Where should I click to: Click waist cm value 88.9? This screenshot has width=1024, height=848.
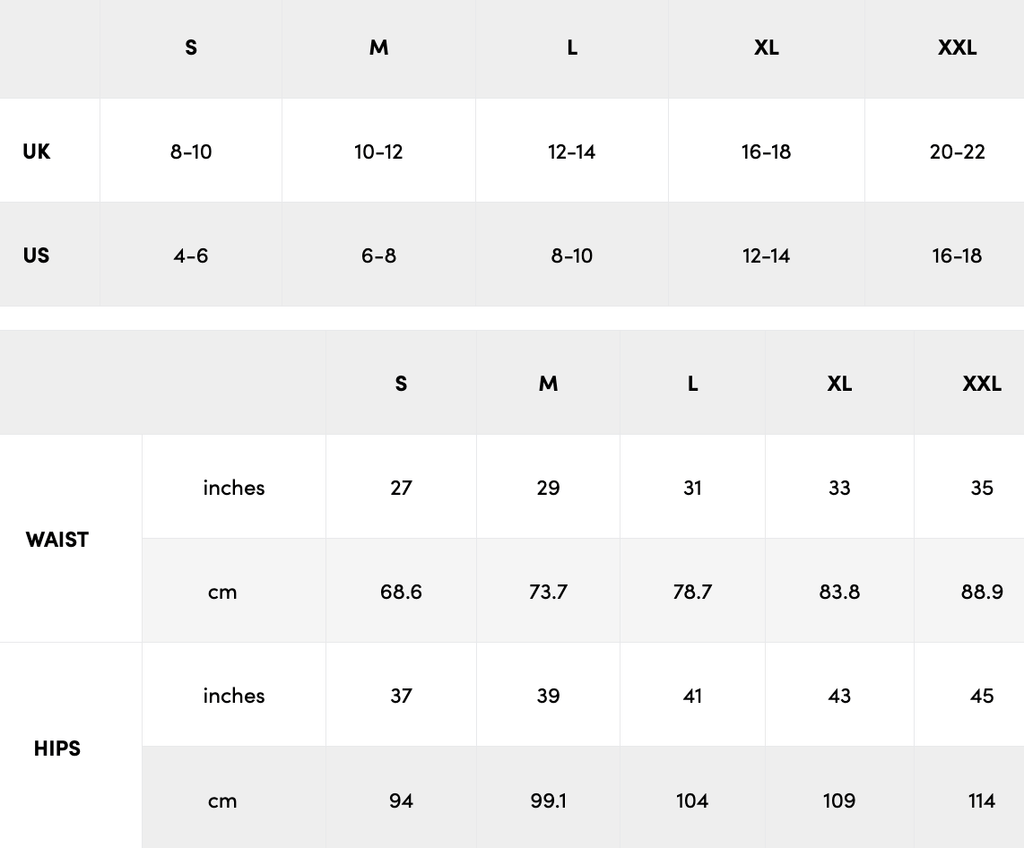(x=982, y=592)
